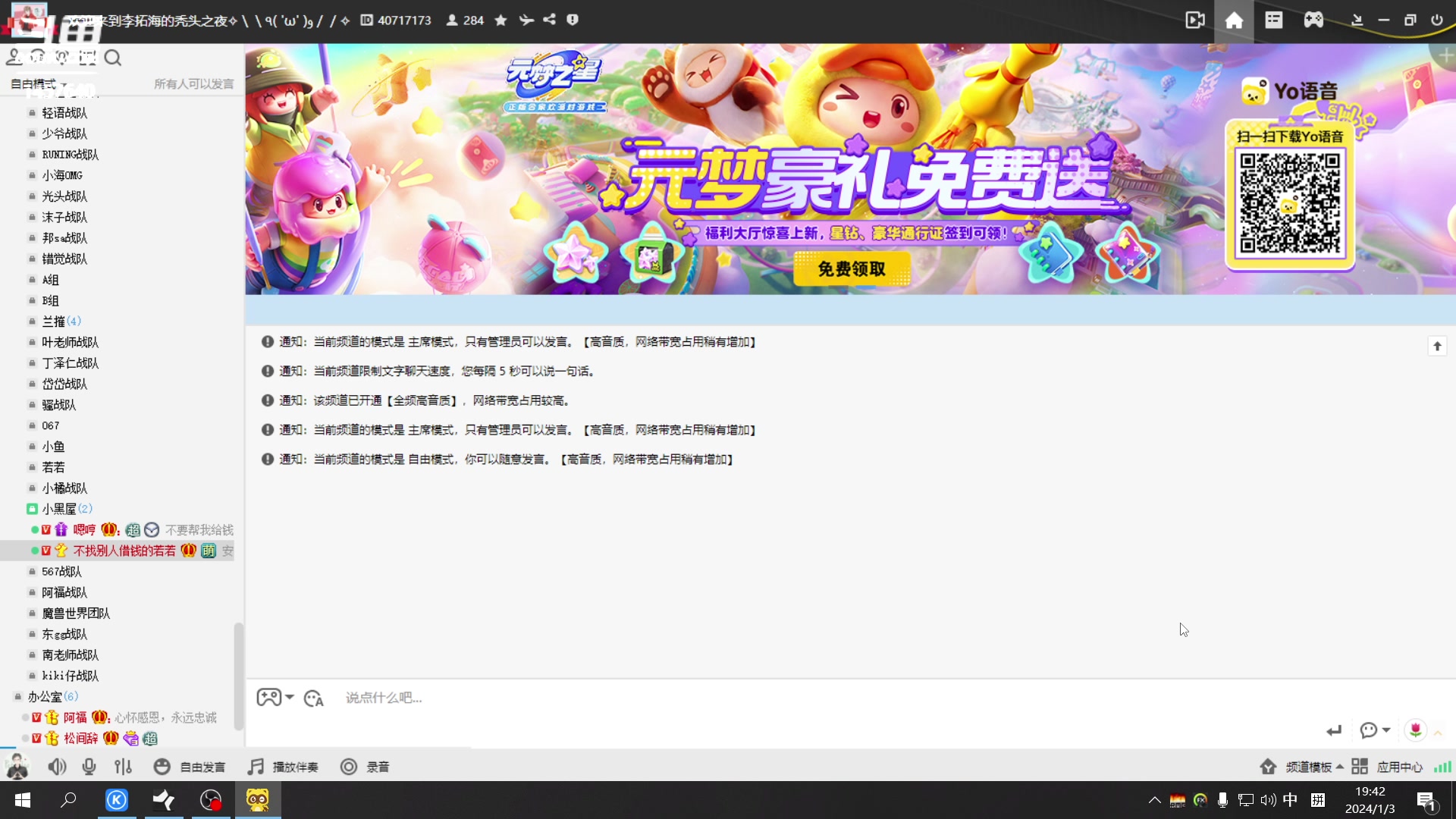Toggle the favorite star in the channel header

tap(500, 20)
